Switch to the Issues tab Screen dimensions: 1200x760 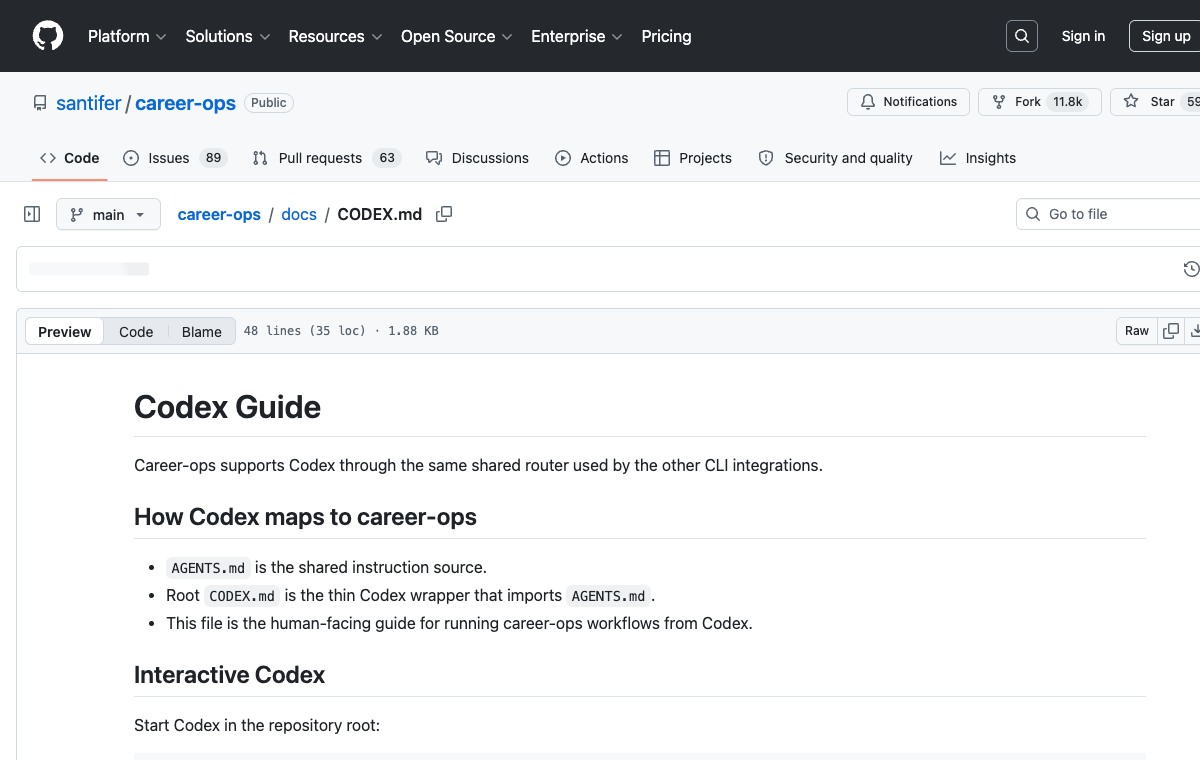pyautogui.click(x=175, y=158)
